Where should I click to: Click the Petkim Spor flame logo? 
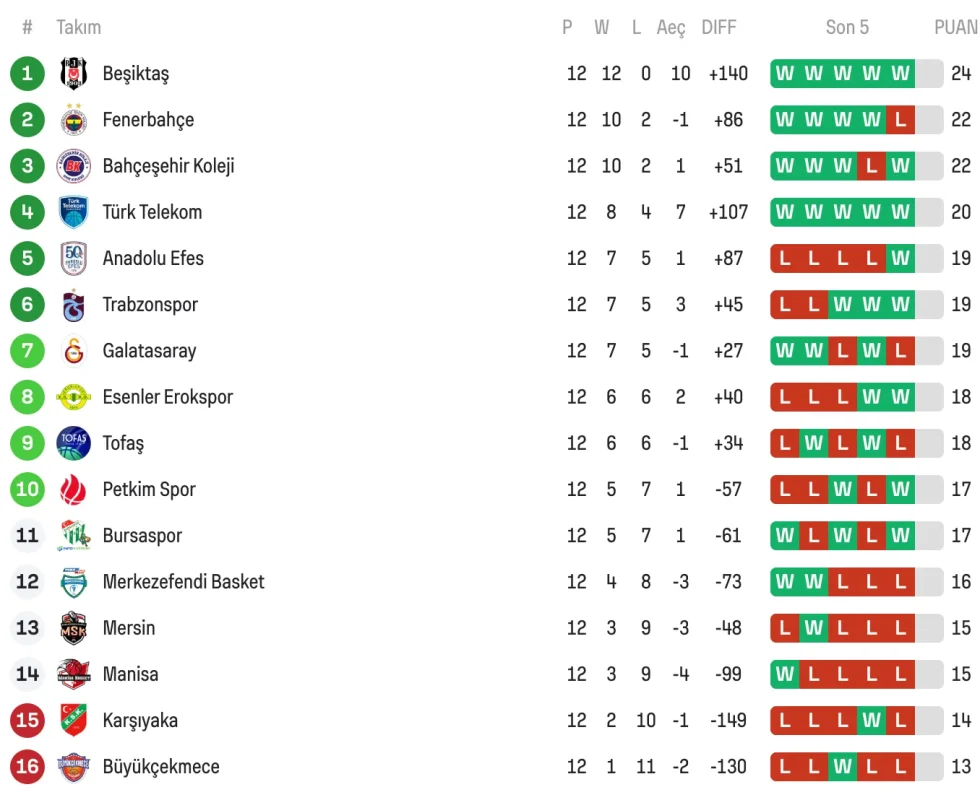(x=74, y=489)
